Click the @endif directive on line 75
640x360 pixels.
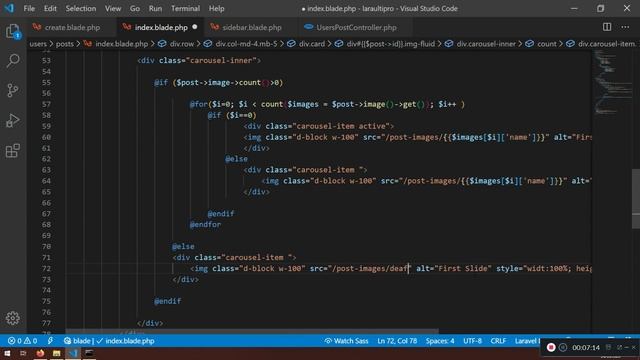pyautogui.click(x=167, y=301)
